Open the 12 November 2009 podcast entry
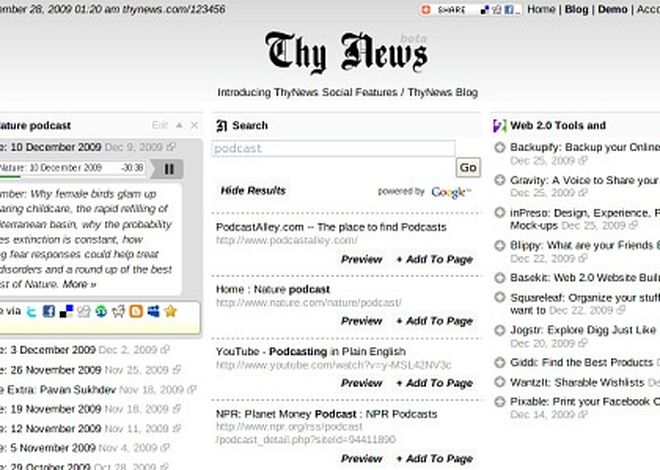 [x=51, y=429]
